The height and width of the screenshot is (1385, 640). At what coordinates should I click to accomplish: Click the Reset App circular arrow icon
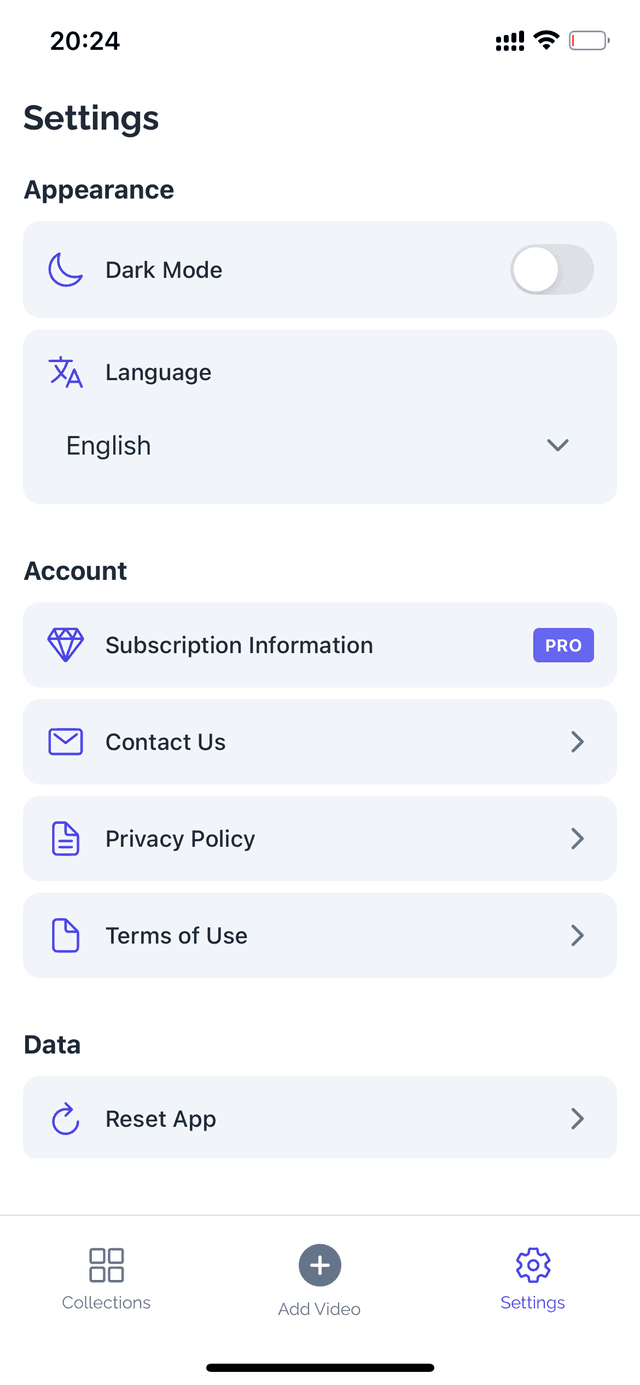click(x=66, y=1119)
